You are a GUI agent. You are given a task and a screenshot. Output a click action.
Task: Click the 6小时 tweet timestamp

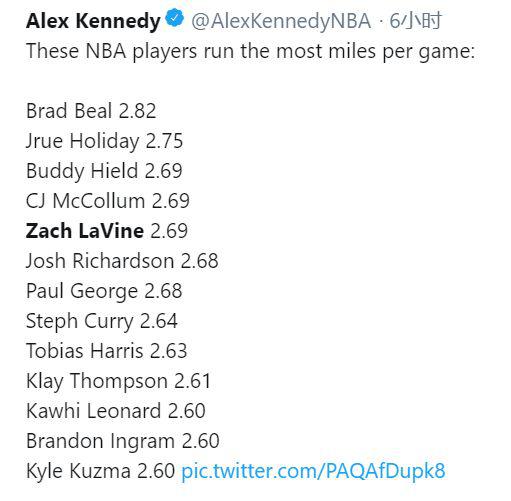point(415,21)
